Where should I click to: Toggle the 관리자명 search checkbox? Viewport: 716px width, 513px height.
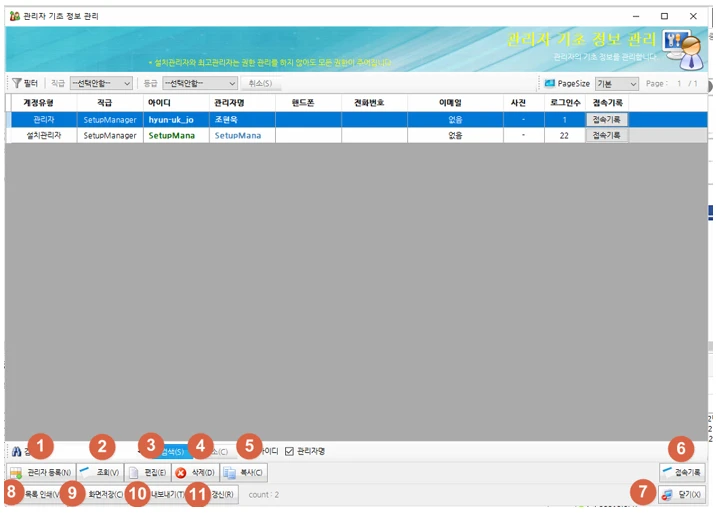(x=289, y=451)
